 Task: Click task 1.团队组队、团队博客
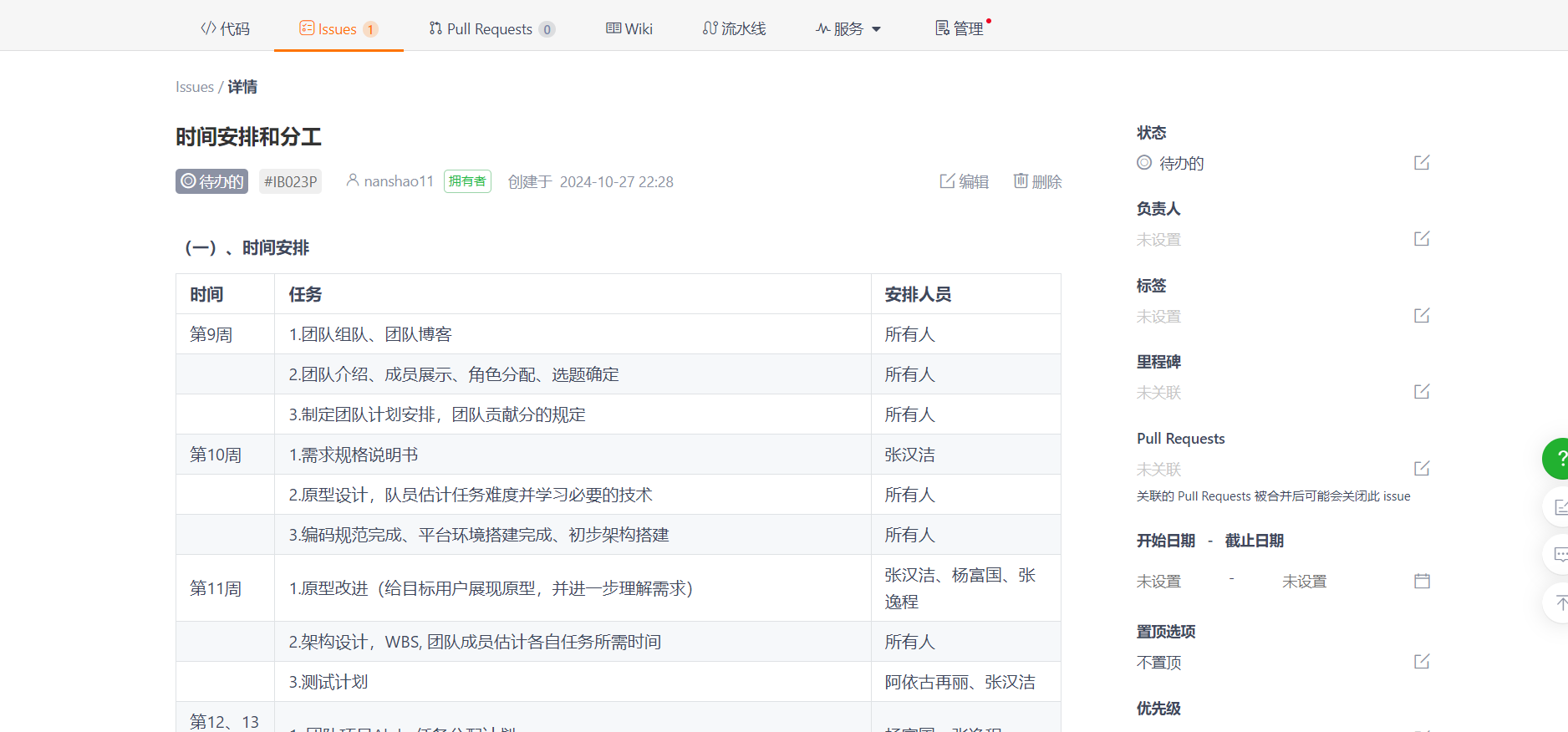[370, 334]
